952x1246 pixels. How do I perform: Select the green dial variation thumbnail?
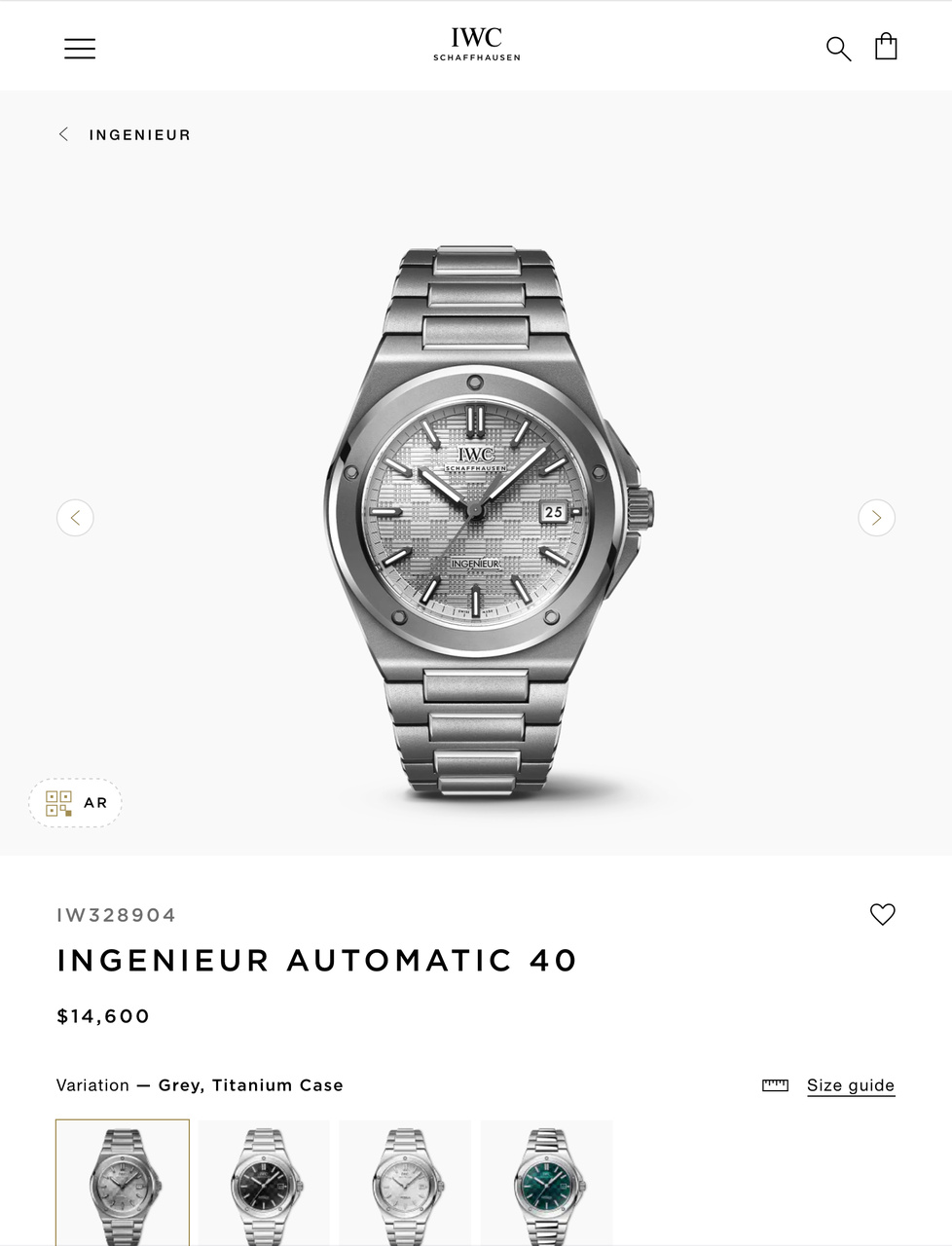click(x=547, y=1183)
